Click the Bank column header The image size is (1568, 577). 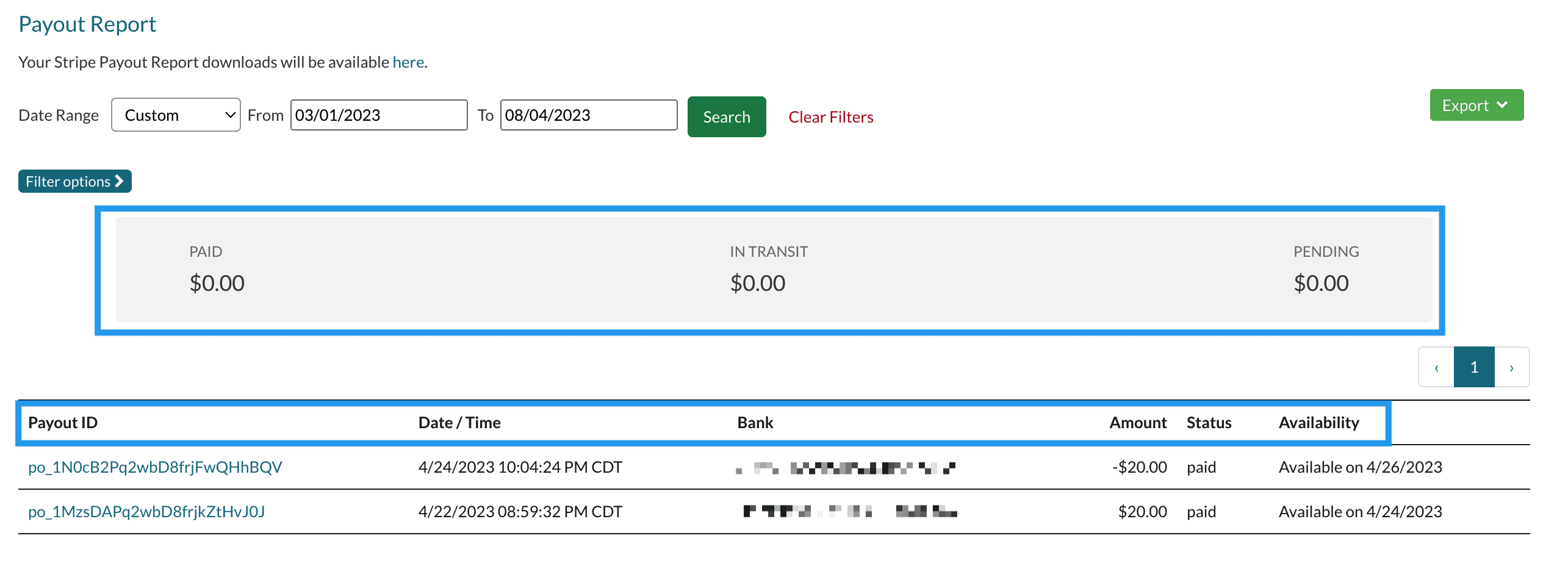click(755, 423)
